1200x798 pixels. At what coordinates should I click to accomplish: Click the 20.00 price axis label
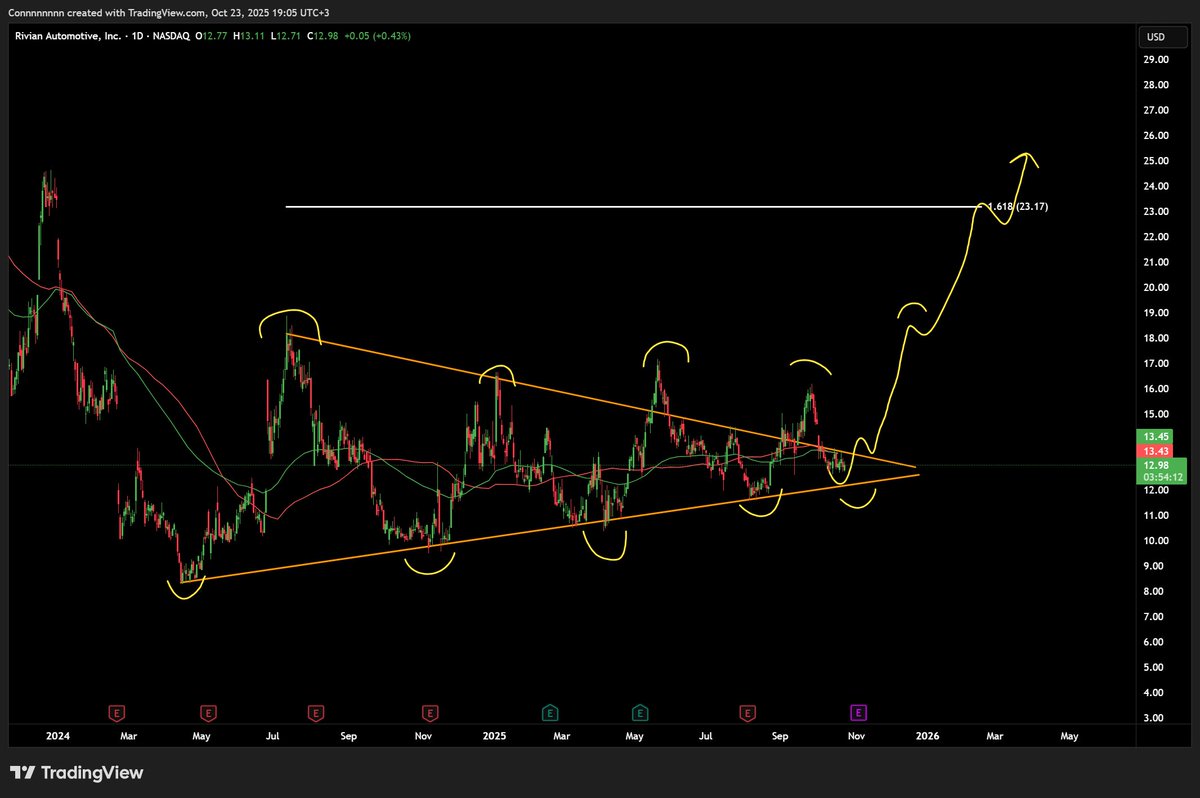tap(1156, 288)
